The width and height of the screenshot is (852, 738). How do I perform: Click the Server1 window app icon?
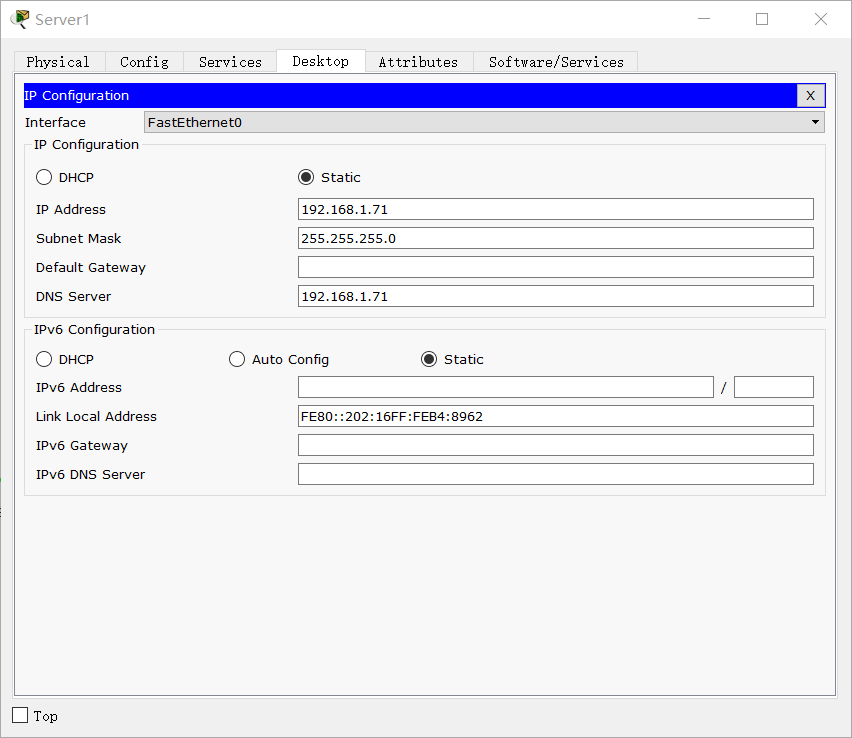20,19
